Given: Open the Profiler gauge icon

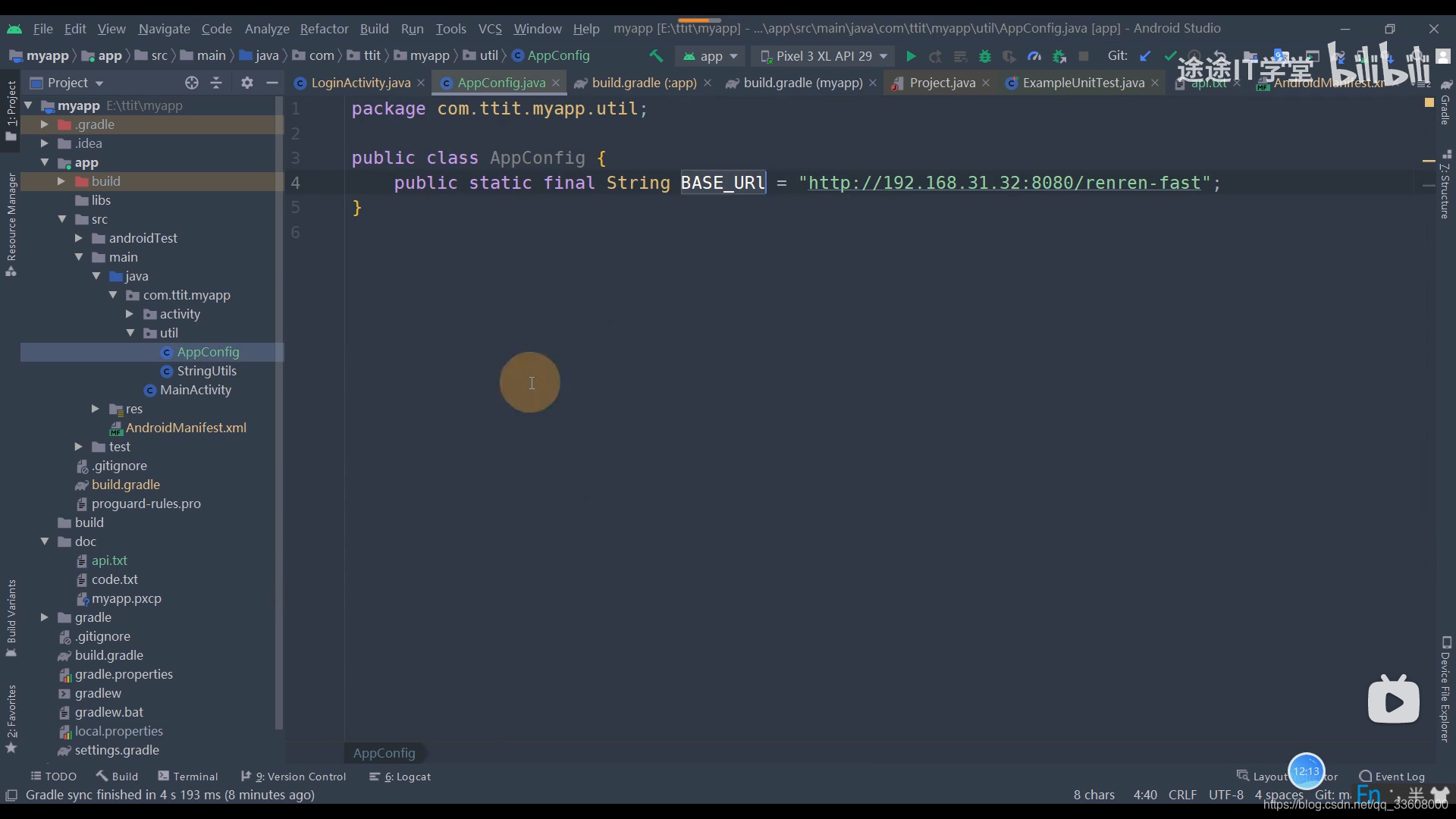Looking at the screenshot, I should [x=1034, y=56].
